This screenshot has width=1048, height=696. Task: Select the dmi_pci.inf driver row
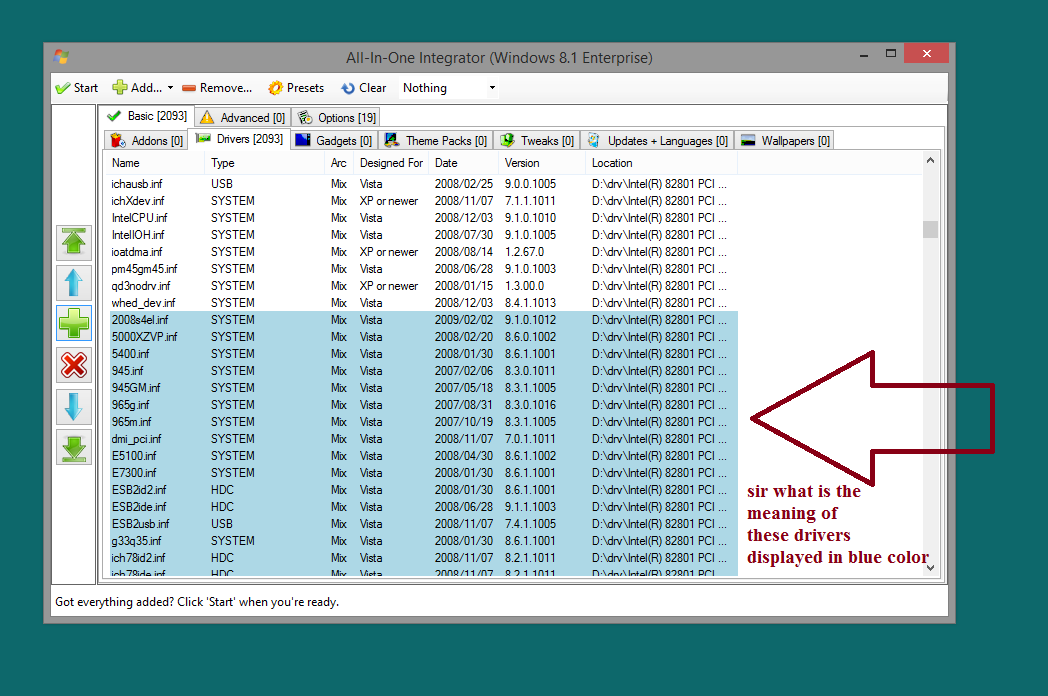[x=424, y=439]
